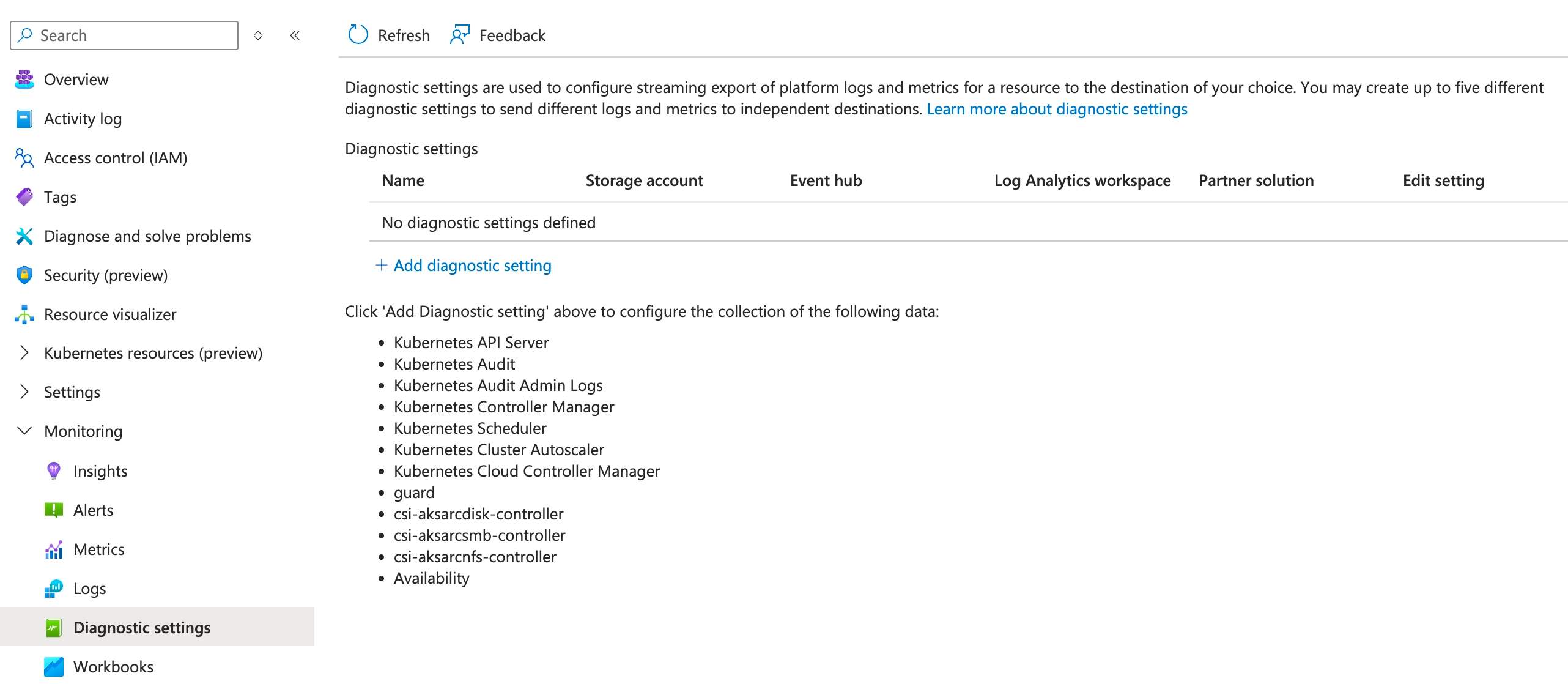Open Learn more about diagnostic settings link

point(1057,109)
